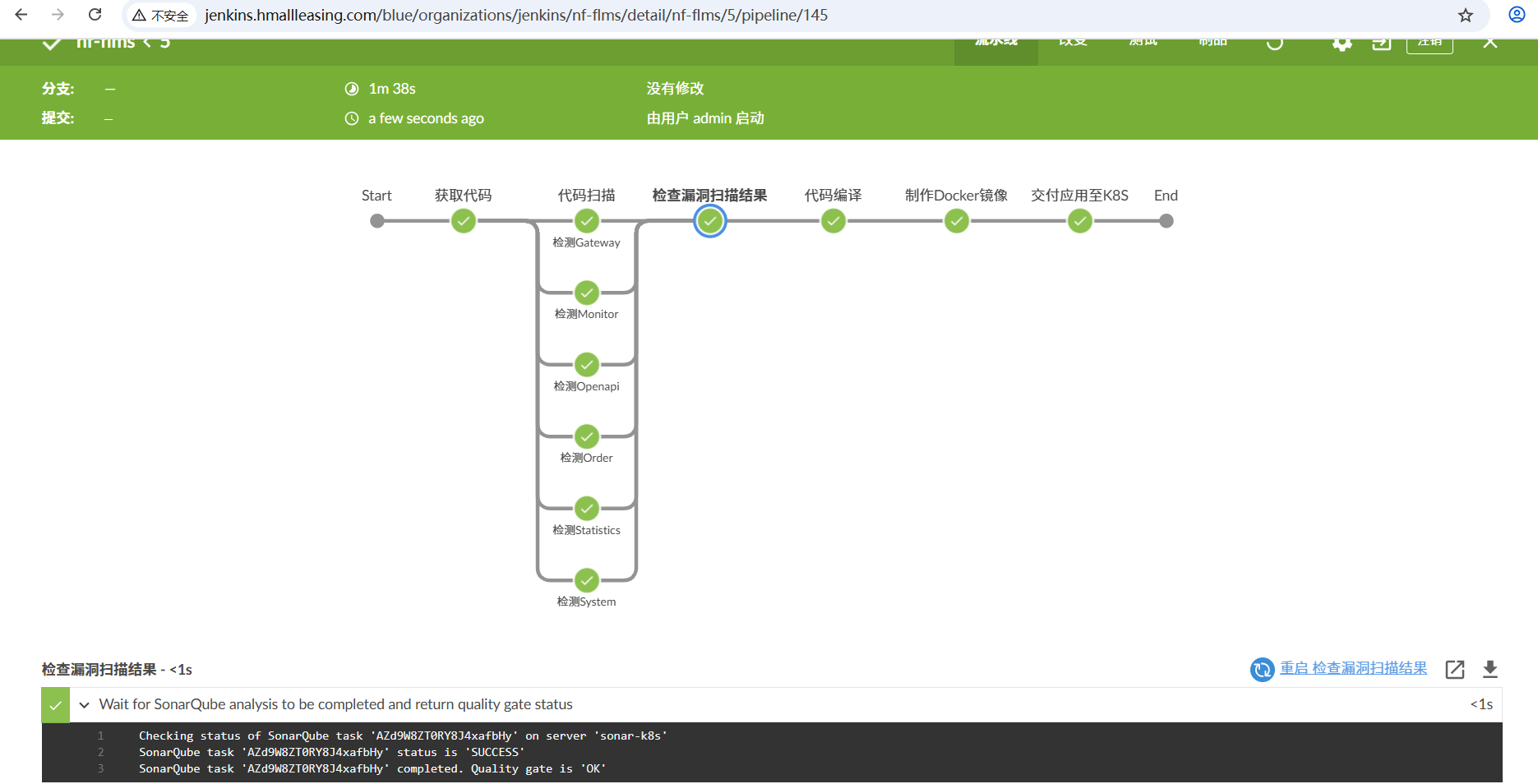Switch to the 制品 tab

[x=1212, y=43]
